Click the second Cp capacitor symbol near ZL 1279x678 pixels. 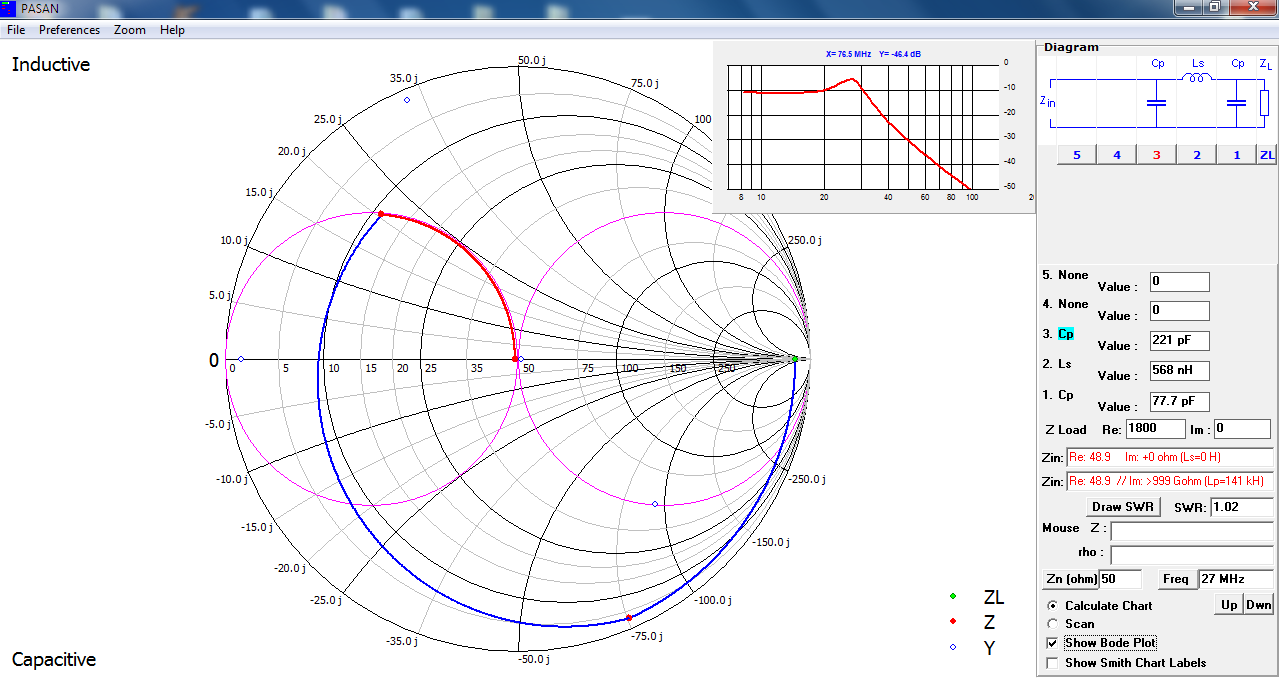coord(1237,102)
